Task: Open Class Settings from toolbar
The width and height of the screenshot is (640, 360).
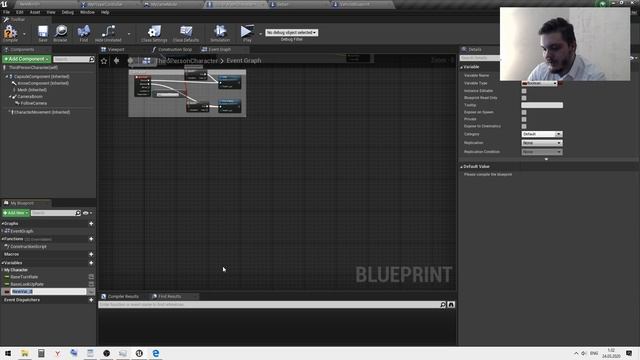Action: [x=154, y=33]
